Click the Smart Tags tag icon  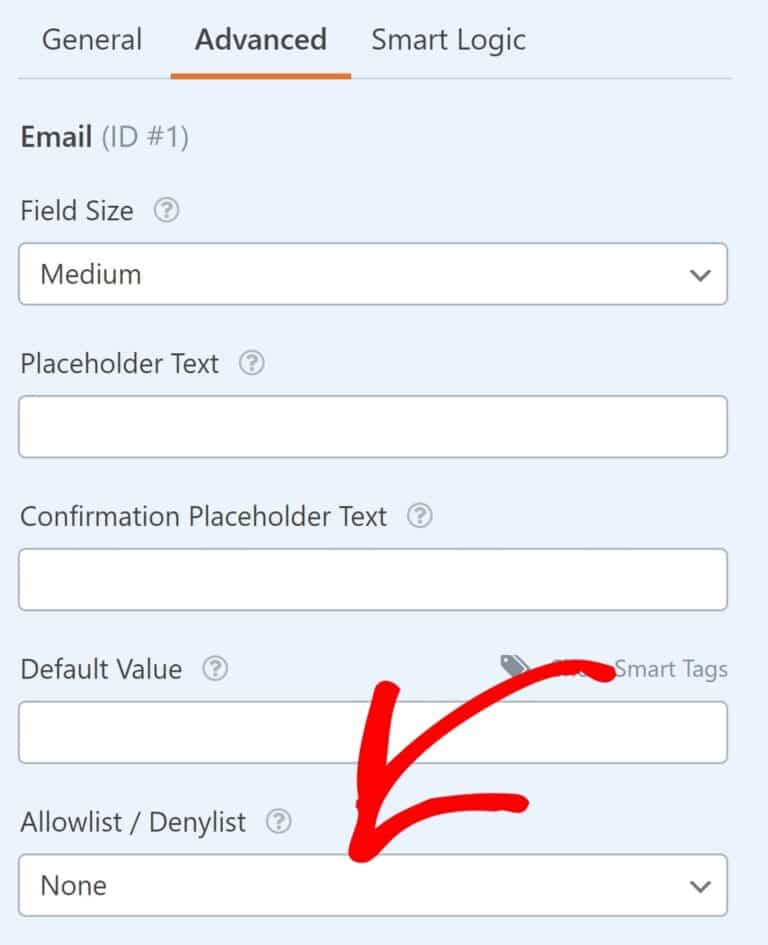tap(515, 664)
